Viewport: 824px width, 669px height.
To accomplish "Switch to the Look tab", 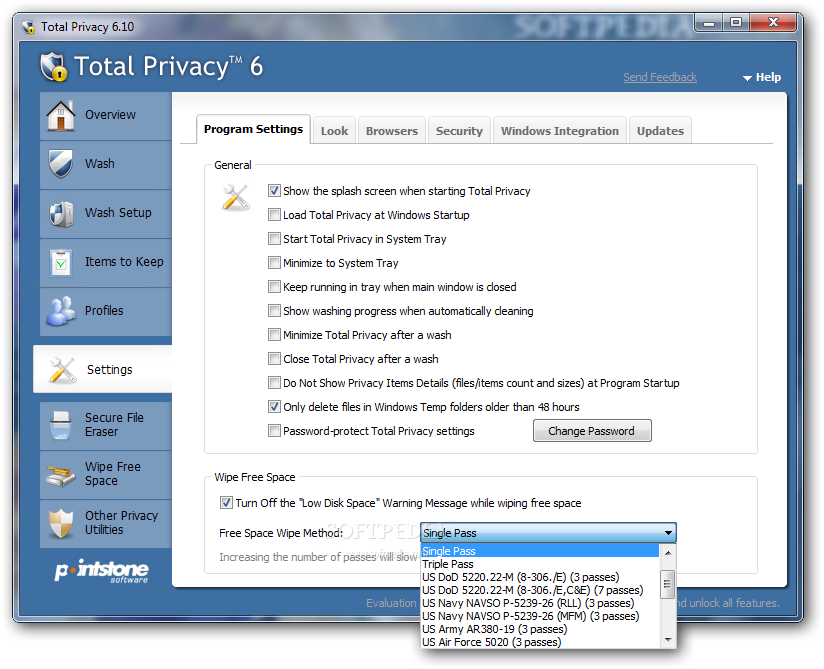I will tap(334, 131).
